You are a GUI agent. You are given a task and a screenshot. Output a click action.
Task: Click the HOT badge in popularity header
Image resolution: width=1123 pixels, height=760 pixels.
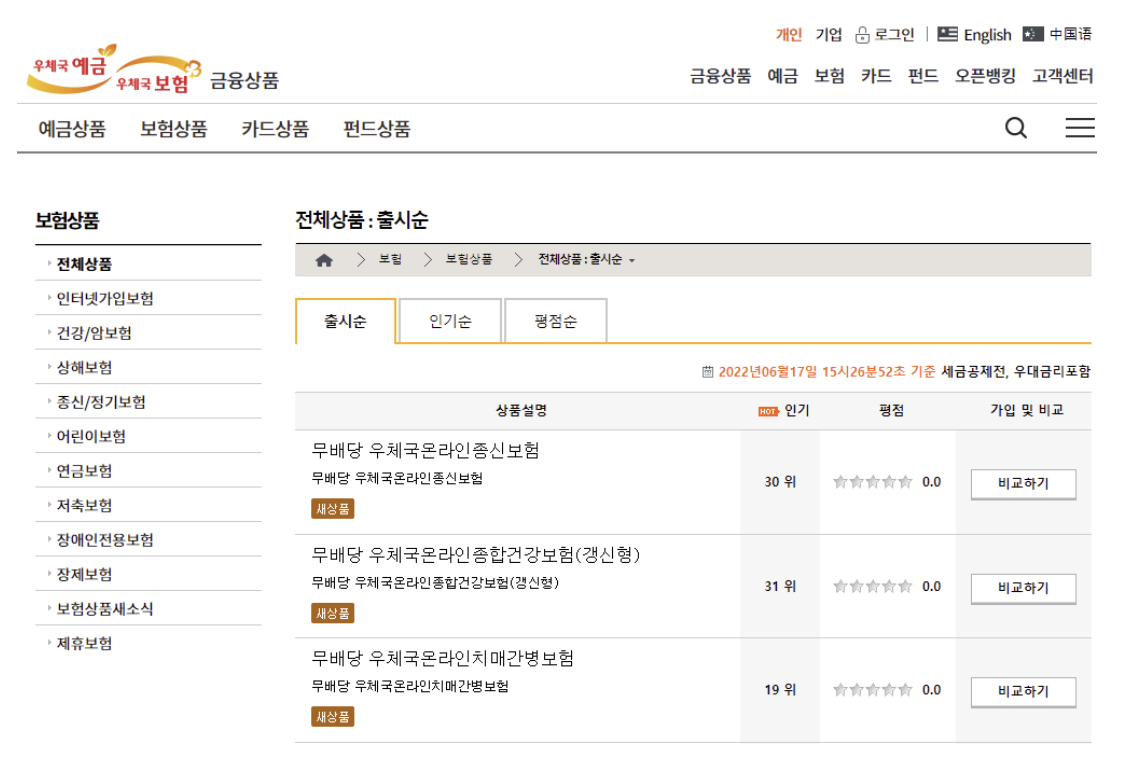768,411
